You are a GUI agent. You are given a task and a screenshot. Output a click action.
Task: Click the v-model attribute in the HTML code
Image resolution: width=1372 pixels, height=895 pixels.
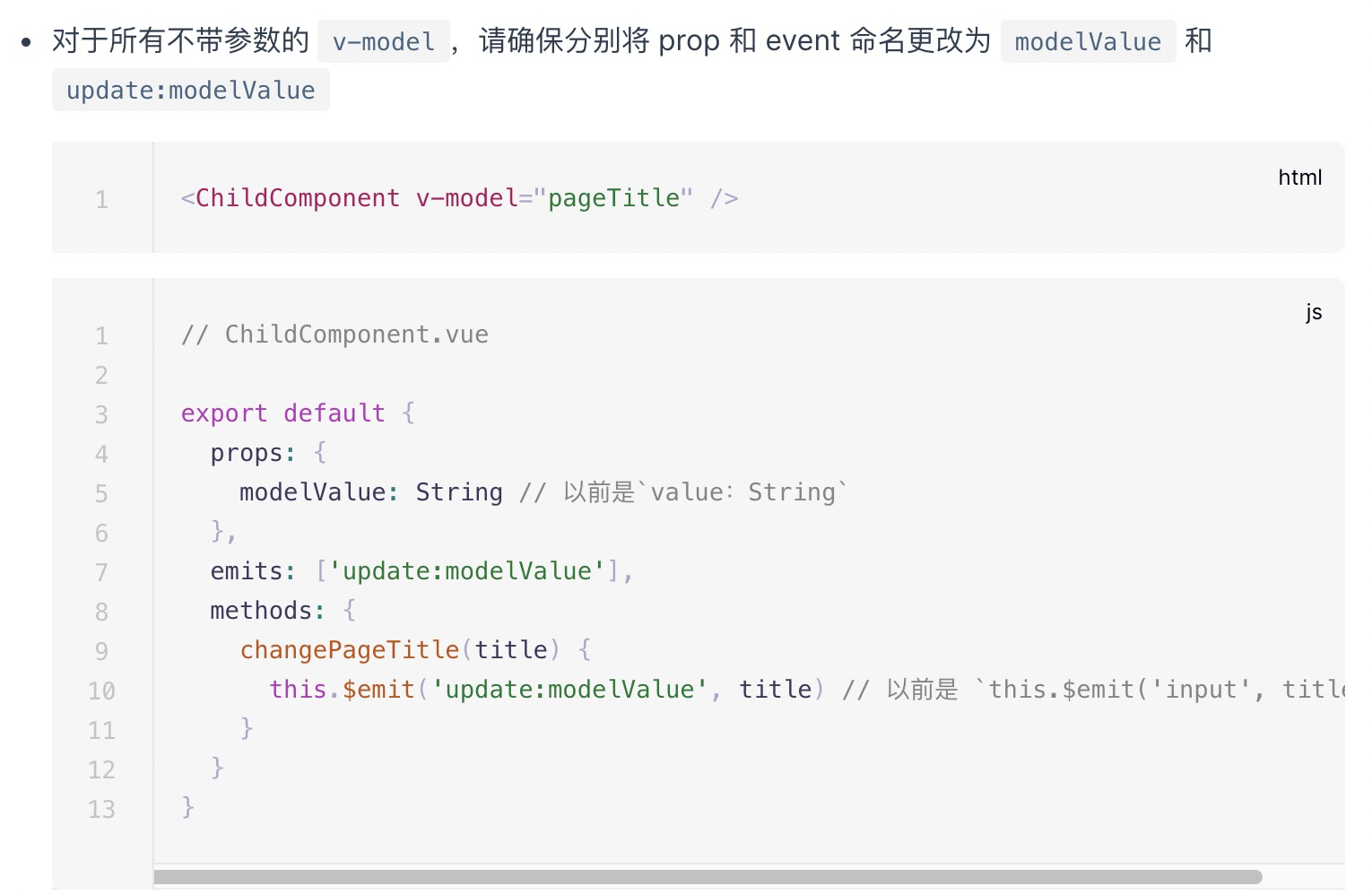(x=466, y=198)
